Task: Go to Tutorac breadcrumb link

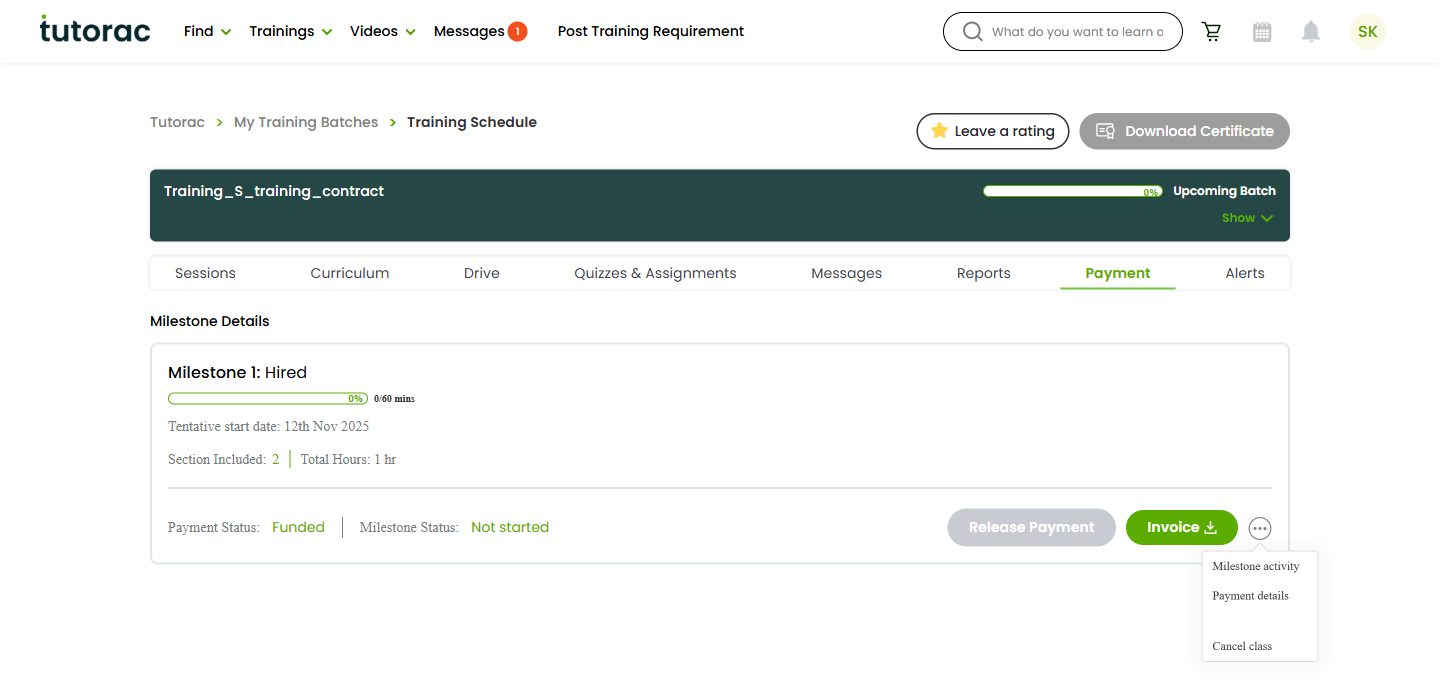Action: [177, 122]
